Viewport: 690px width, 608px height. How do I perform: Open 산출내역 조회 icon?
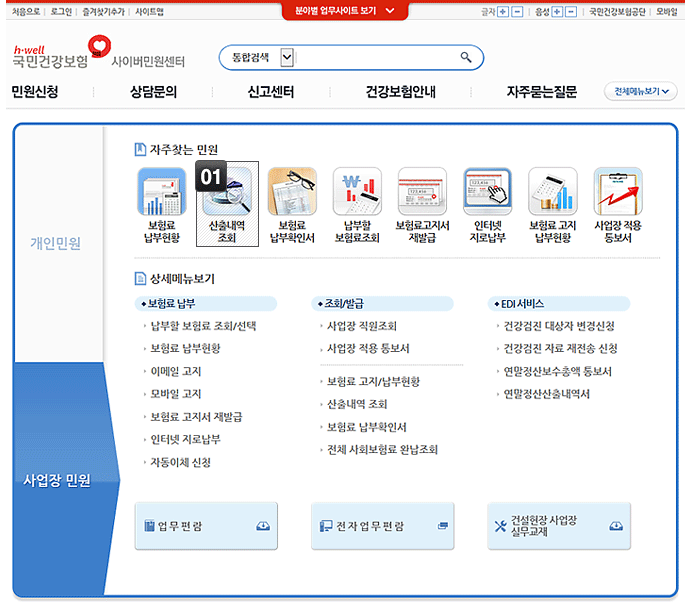[227, 191]
